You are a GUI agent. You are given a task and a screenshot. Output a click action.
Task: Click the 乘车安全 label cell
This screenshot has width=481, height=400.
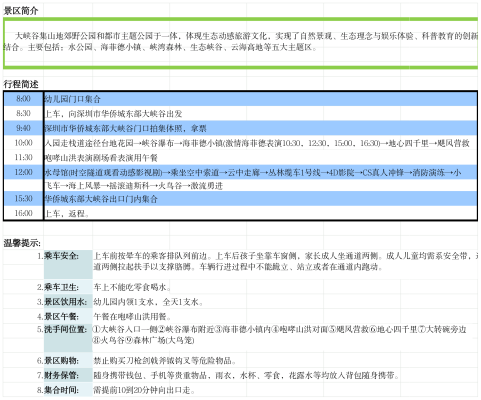click(68, 265)
